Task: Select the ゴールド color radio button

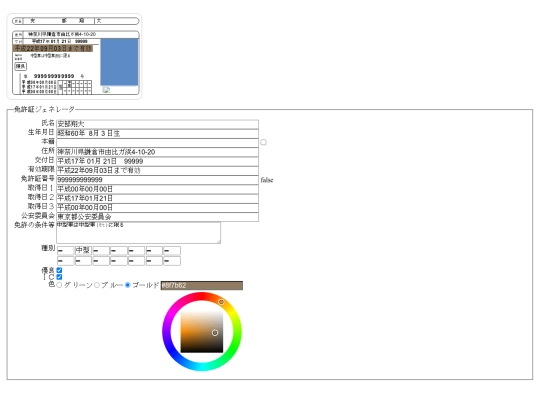Action: pos(128,285)
